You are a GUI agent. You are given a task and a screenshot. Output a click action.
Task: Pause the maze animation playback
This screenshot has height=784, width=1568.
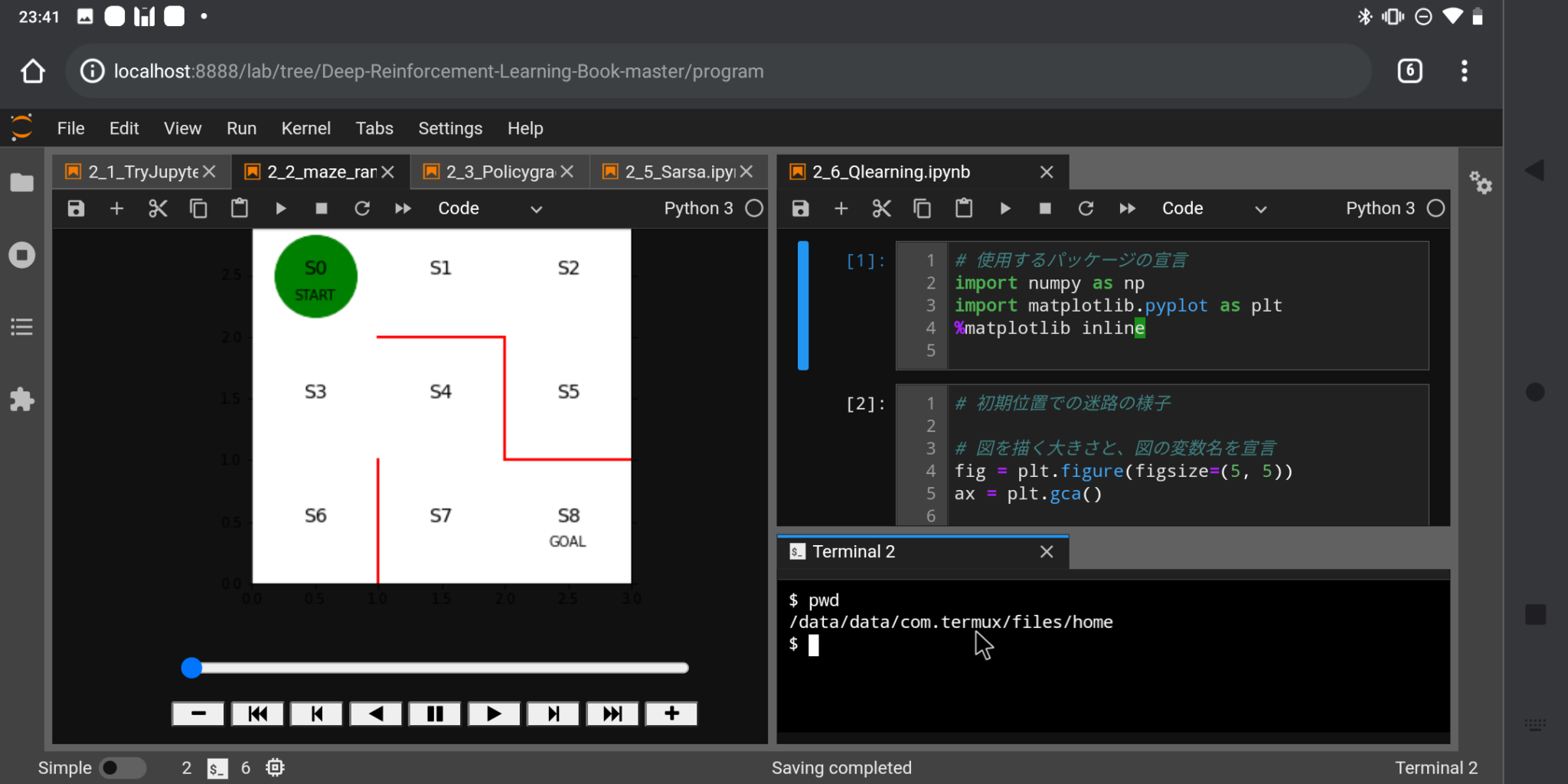434,713
